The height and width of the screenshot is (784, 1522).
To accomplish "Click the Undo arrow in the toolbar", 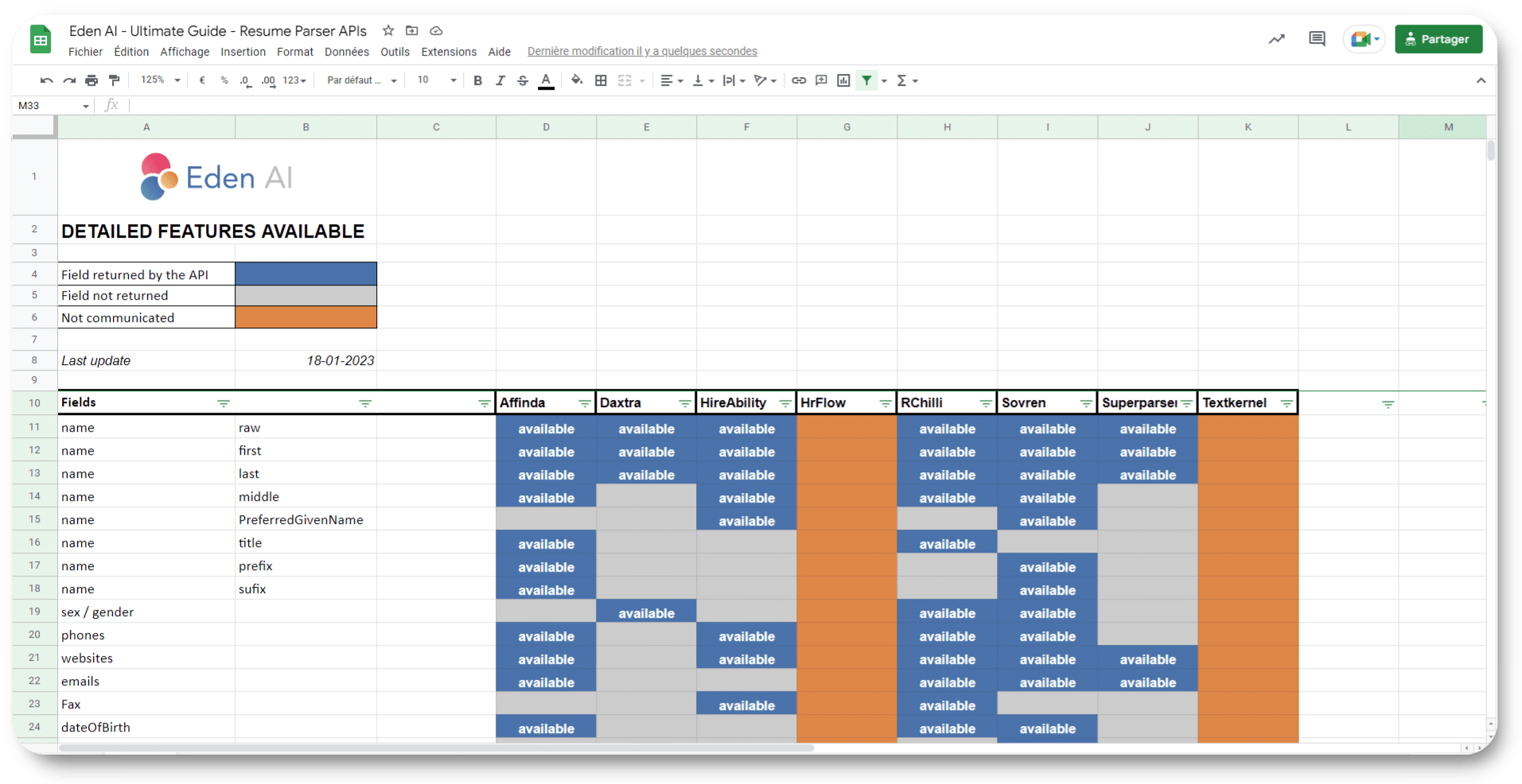I will pos(47,80).
